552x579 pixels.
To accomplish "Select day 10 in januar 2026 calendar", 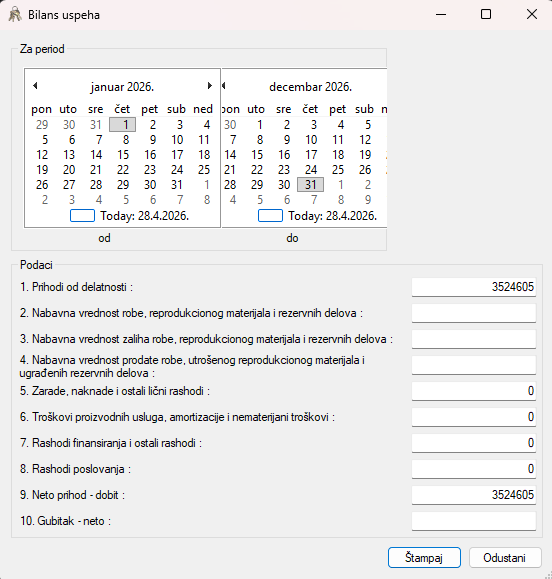I will pyautogui.click(x=177, y=140).
